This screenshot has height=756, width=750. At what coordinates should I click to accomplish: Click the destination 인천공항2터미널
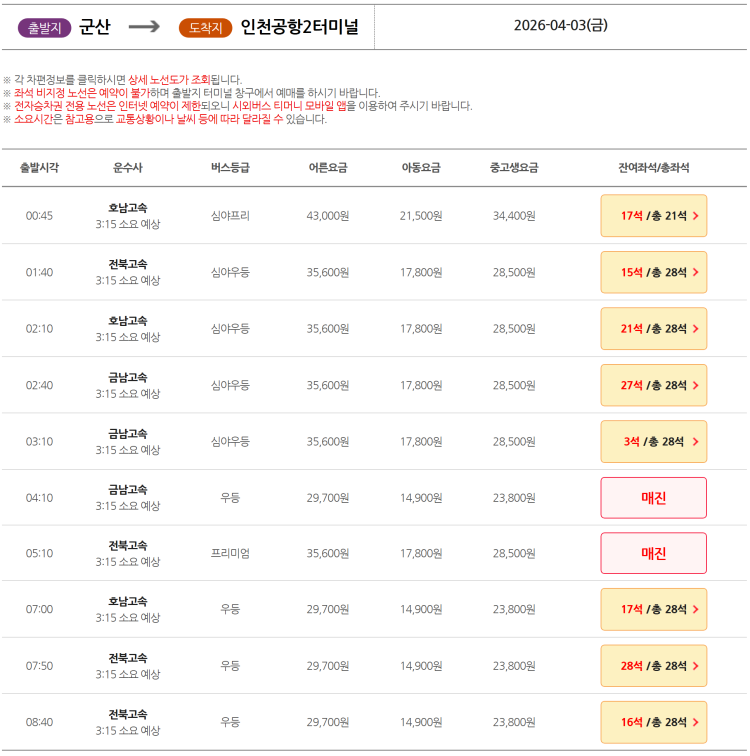point(299,27)
